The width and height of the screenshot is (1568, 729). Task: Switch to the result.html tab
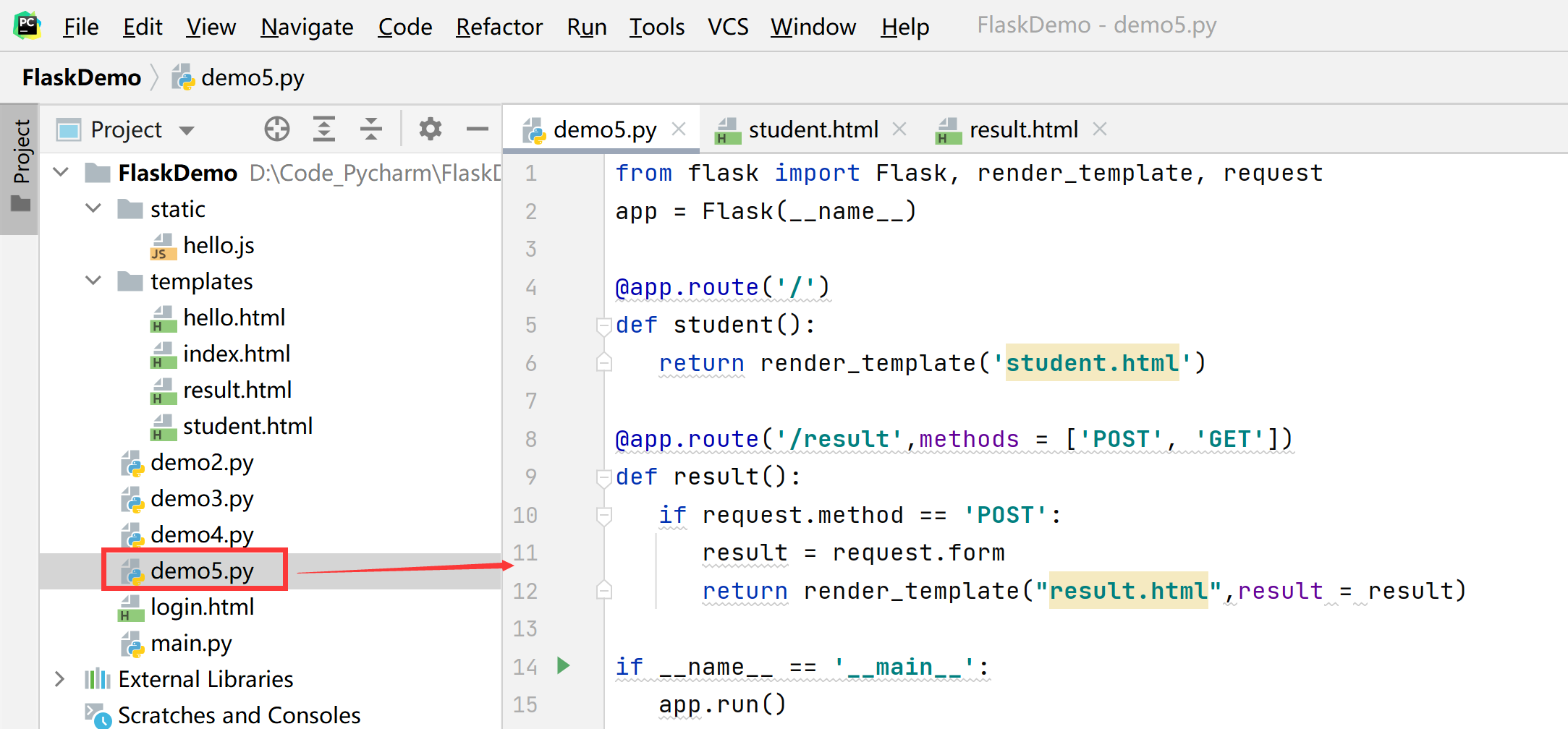point(1022,129)
